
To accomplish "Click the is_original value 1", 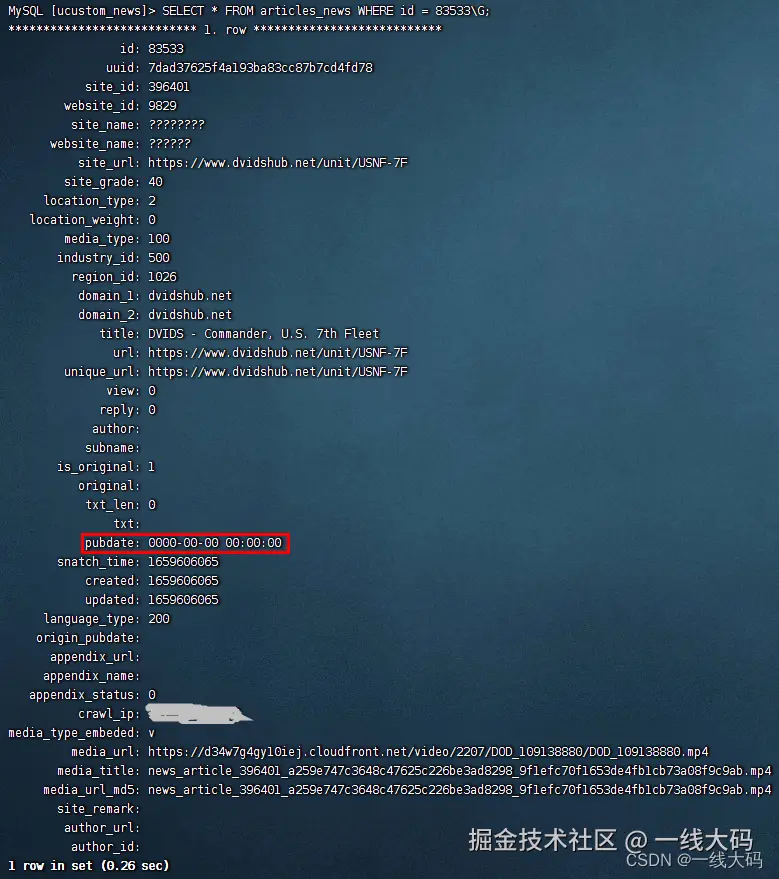I will [x=151, y=467].
